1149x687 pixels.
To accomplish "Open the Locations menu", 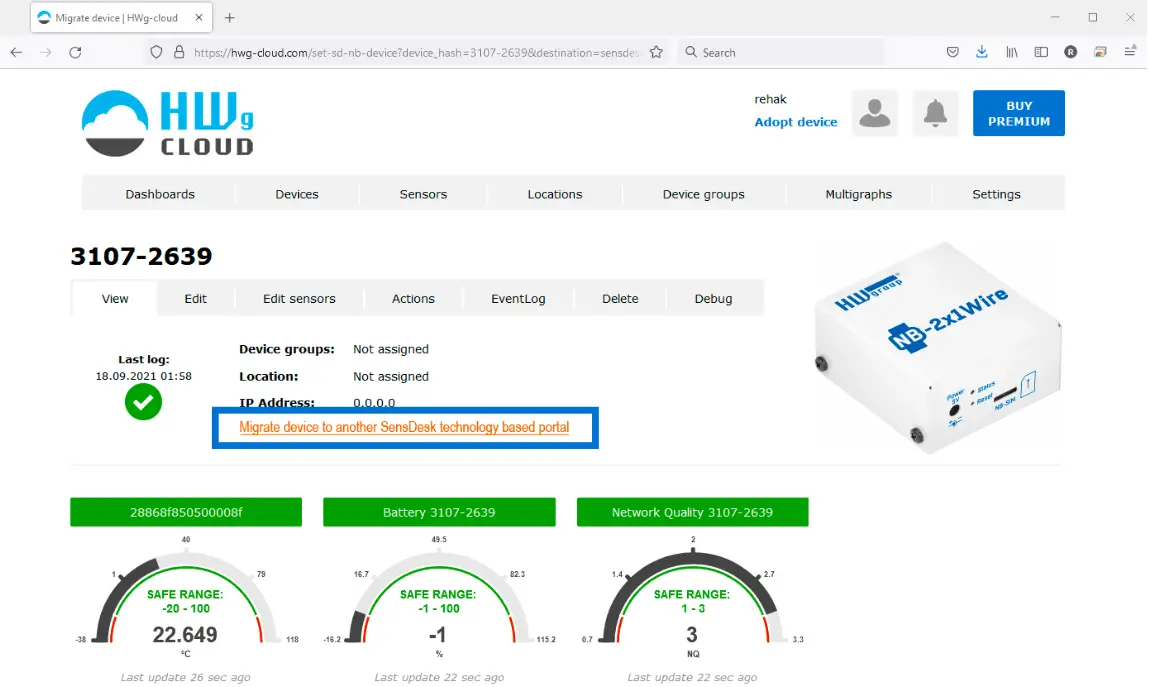I will click(555, 194).
